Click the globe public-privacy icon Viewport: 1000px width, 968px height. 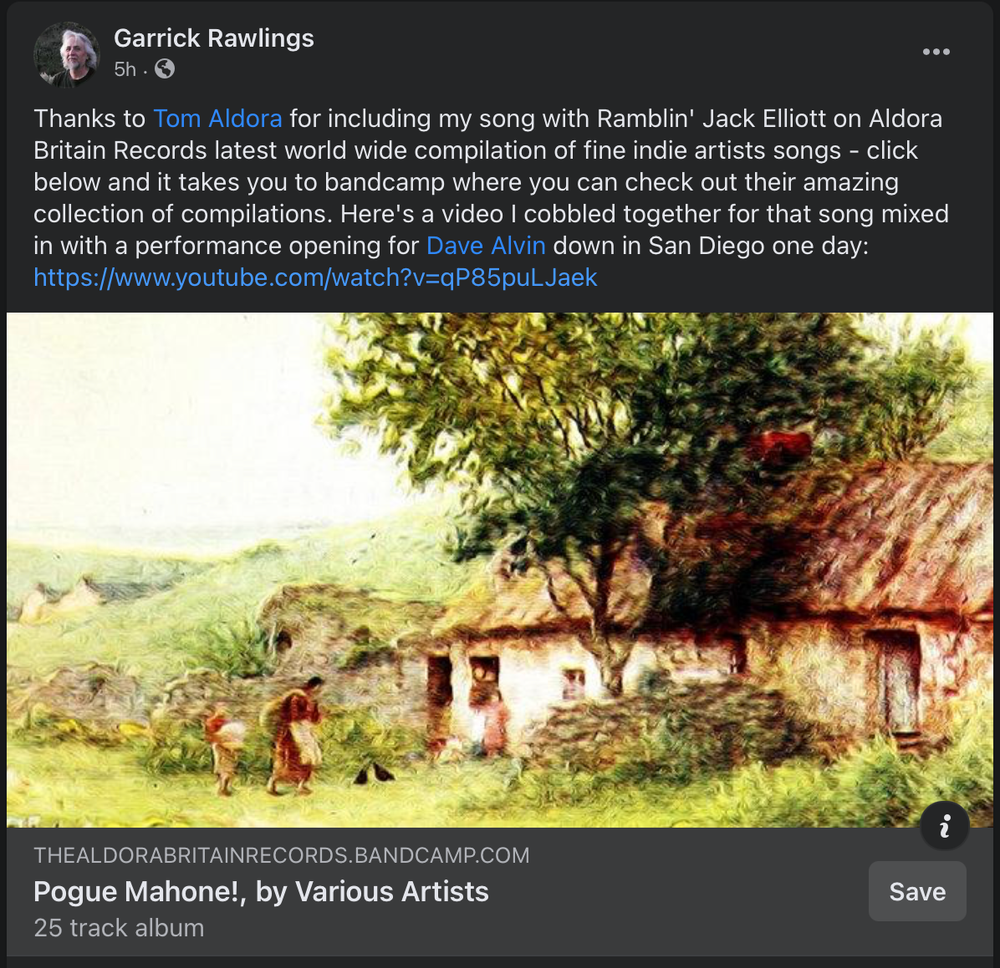tap(165, 69)
